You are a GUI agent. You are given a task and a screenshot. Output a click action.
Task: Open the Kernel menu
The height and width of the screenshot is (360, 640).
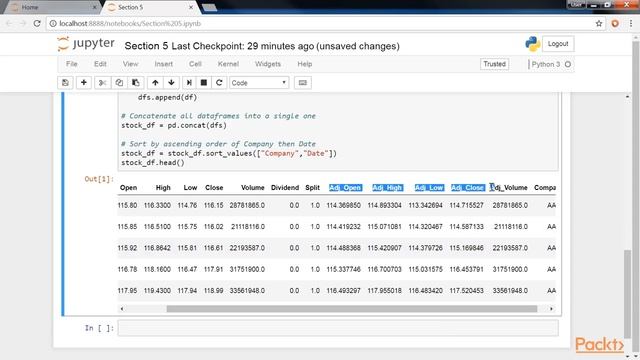pos(228,64)
